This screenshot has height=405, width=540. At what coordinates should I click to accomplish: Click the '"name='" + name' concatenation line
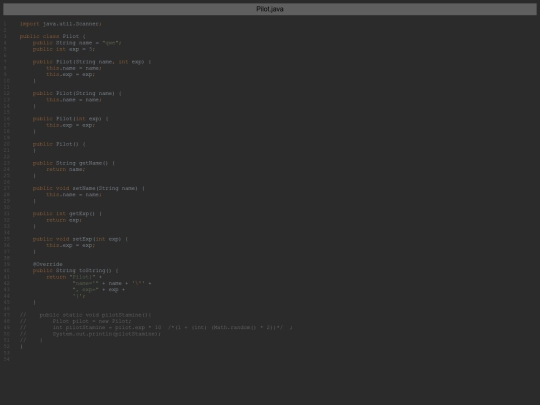[112, 283]
